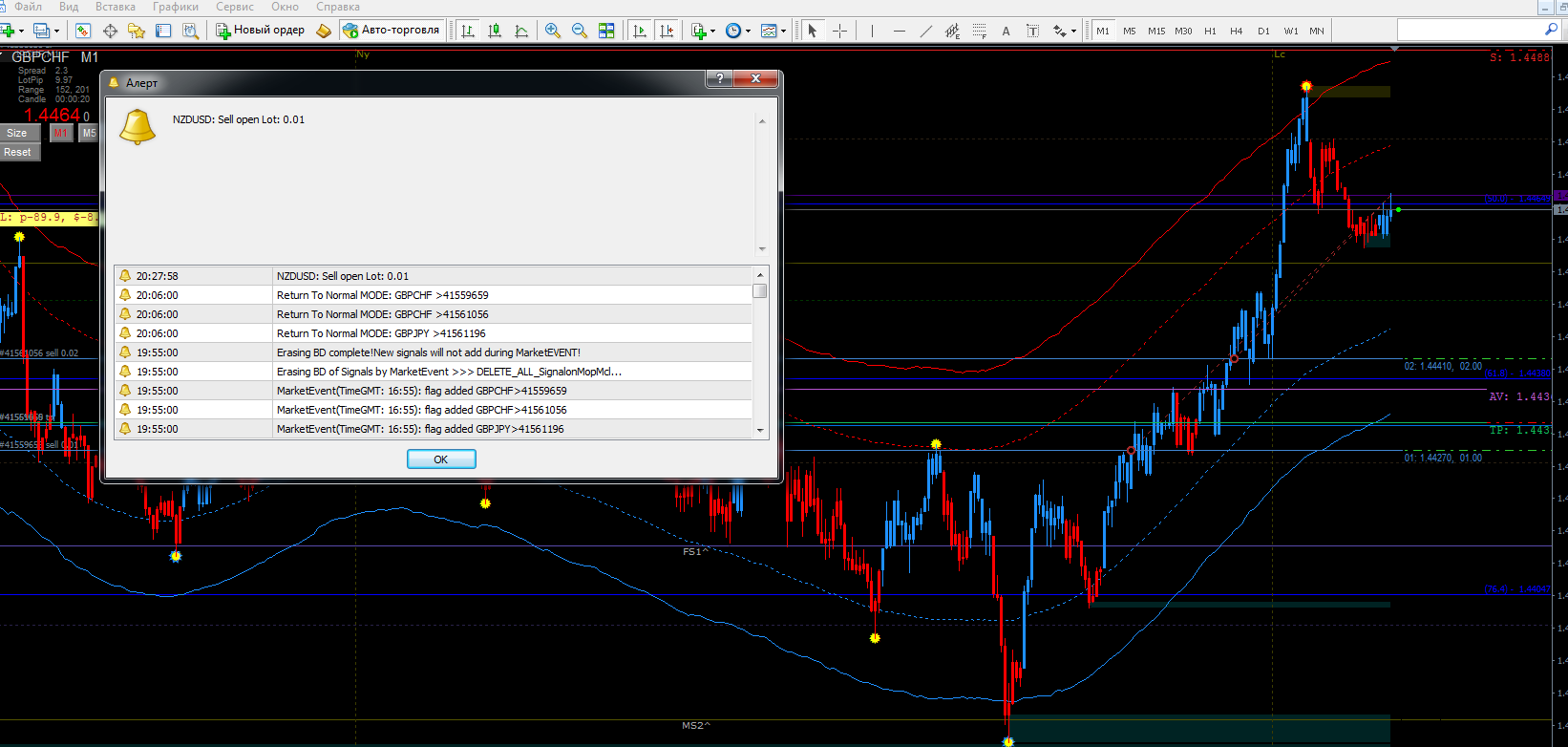Screen dimensions: 1568x747
Task: Toggle chart shift button
Action: pos(667,31)
